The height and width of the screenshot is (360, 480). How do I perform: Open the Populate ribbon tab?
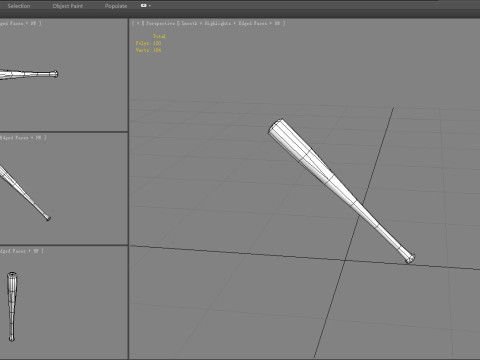[x=116, y=6]
